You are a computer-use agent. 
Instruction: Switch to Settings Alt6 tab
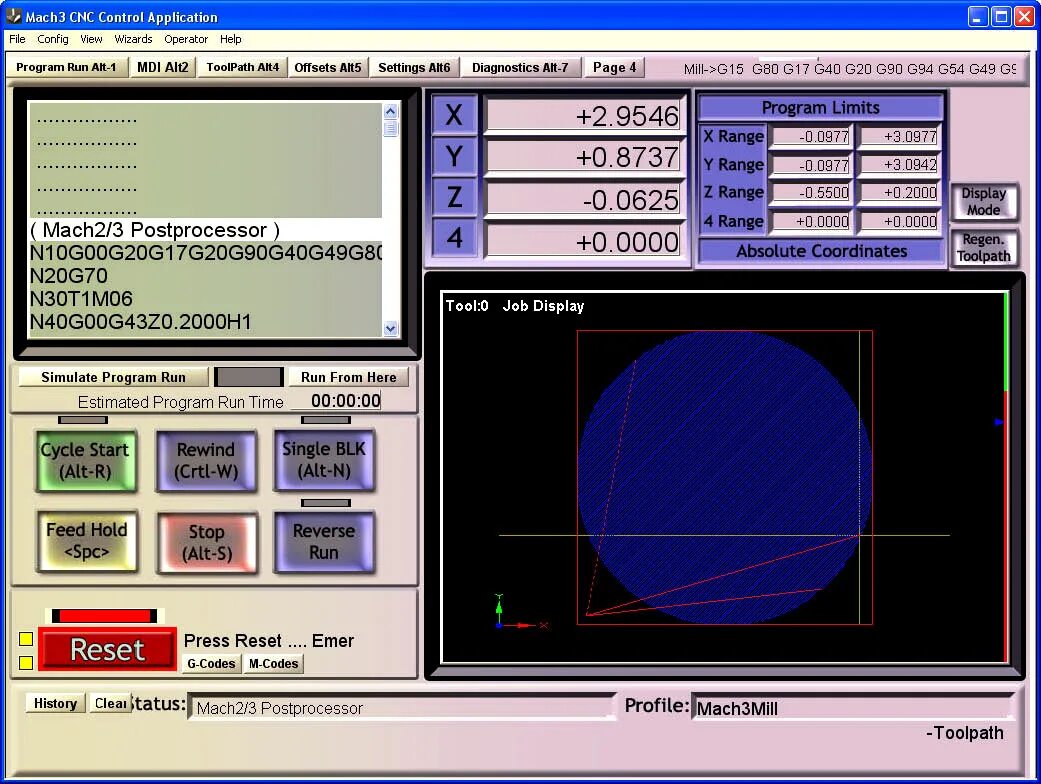click(x=414, y=67)
